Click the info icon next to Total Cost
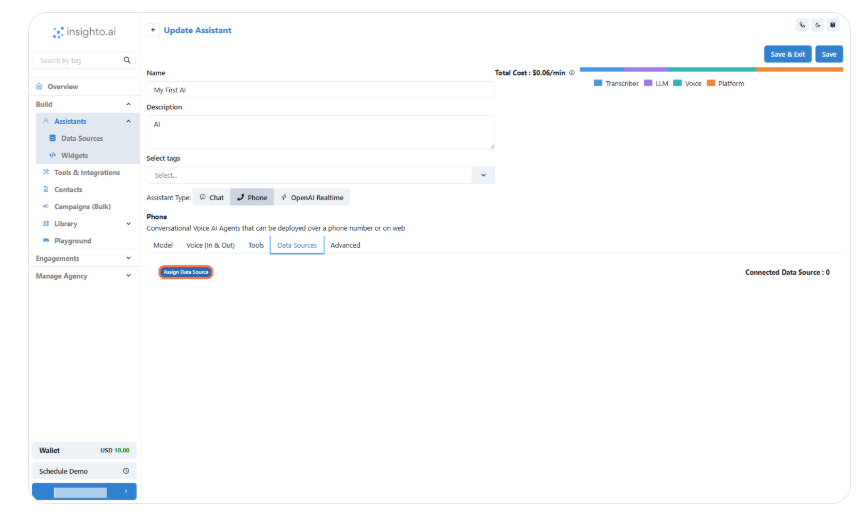 572,73
